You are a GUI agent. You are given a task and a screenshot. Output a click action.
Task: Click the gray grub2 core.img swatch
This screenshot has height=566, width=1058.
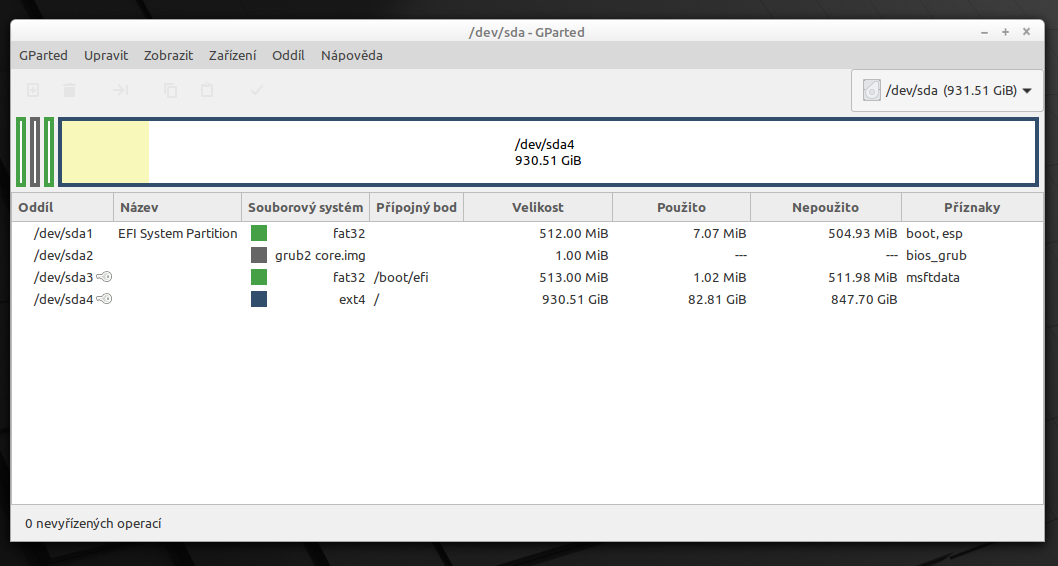pos(258,255)
